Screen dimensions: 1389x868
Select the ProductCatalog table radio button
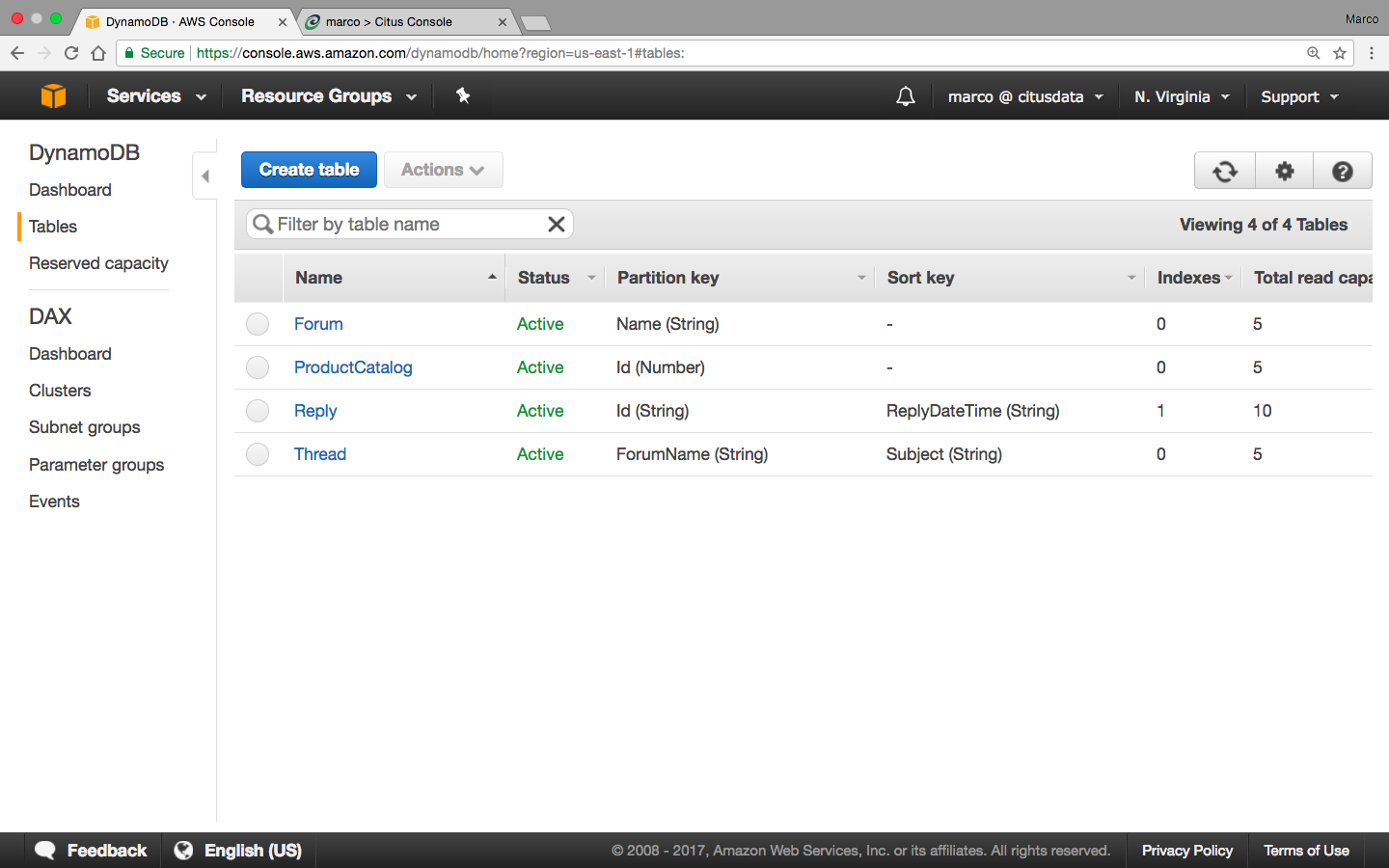(258, 367)
